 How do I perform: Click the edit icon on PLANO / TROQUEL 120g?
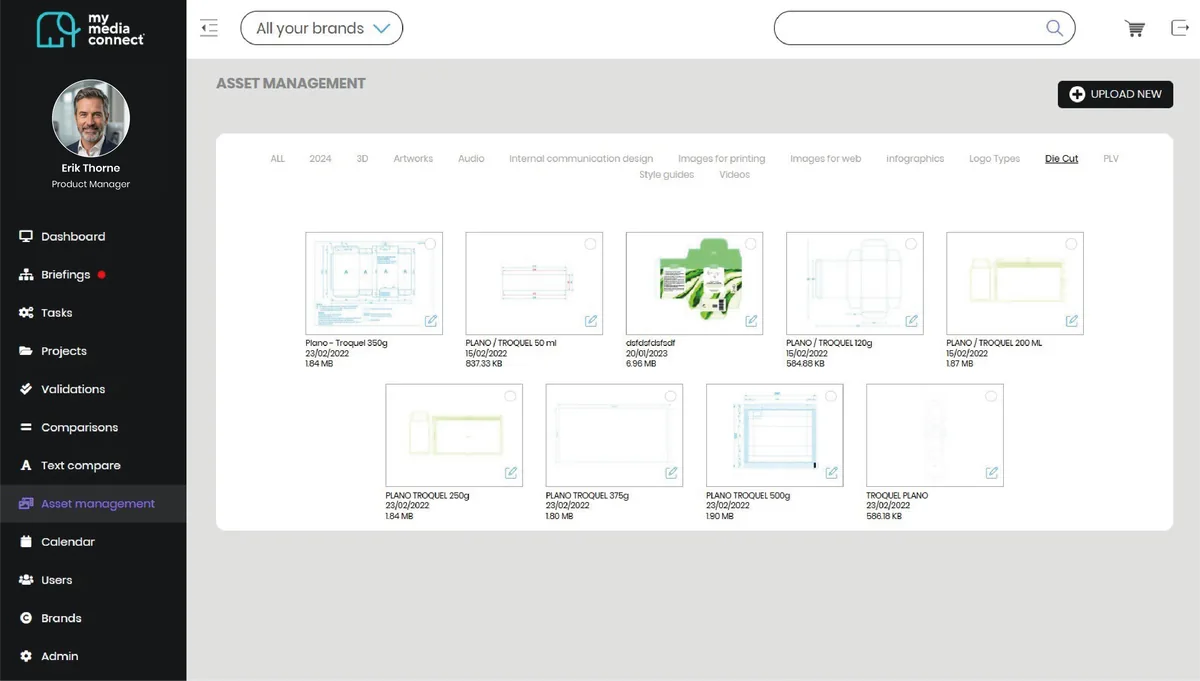click(911, 321)
